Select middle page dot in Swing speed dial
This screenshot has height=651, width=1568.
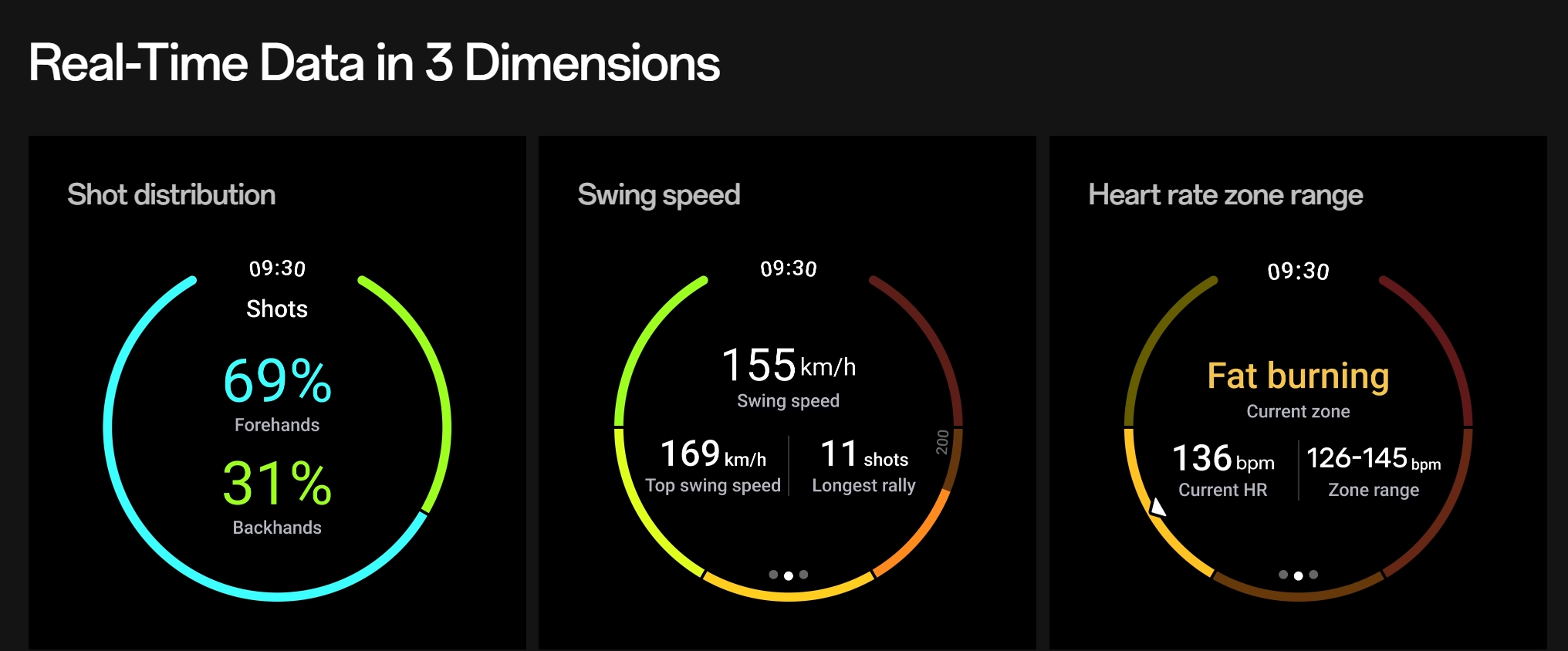(789, 575)
